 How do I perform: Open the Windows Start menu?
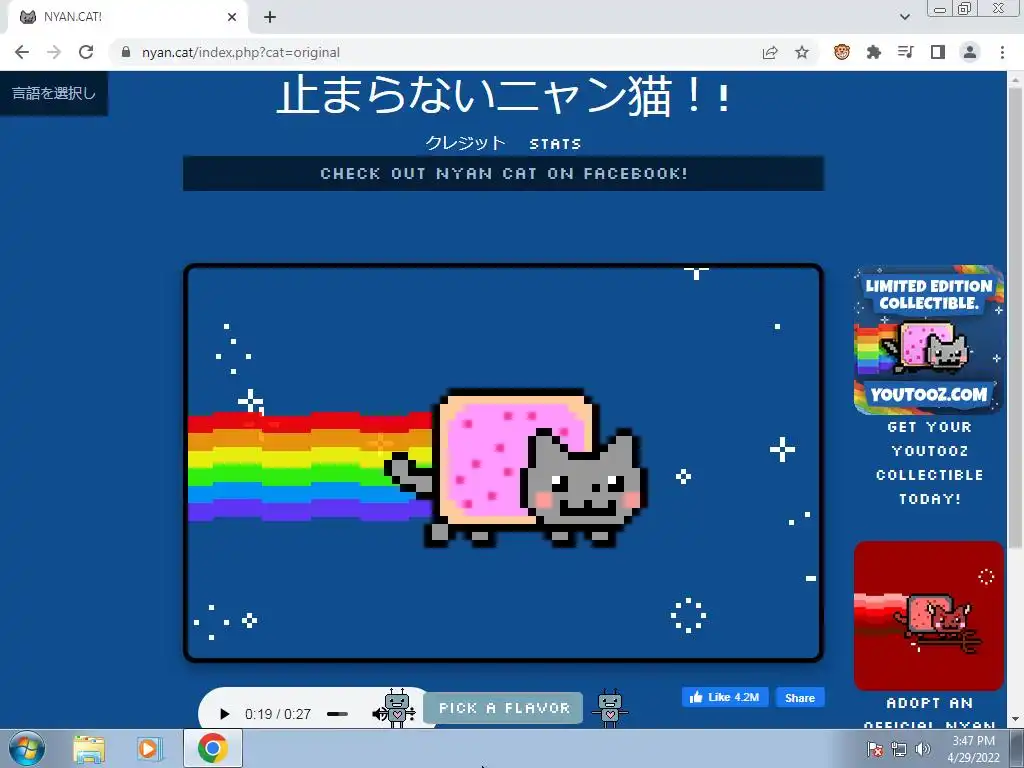[27, 748]
